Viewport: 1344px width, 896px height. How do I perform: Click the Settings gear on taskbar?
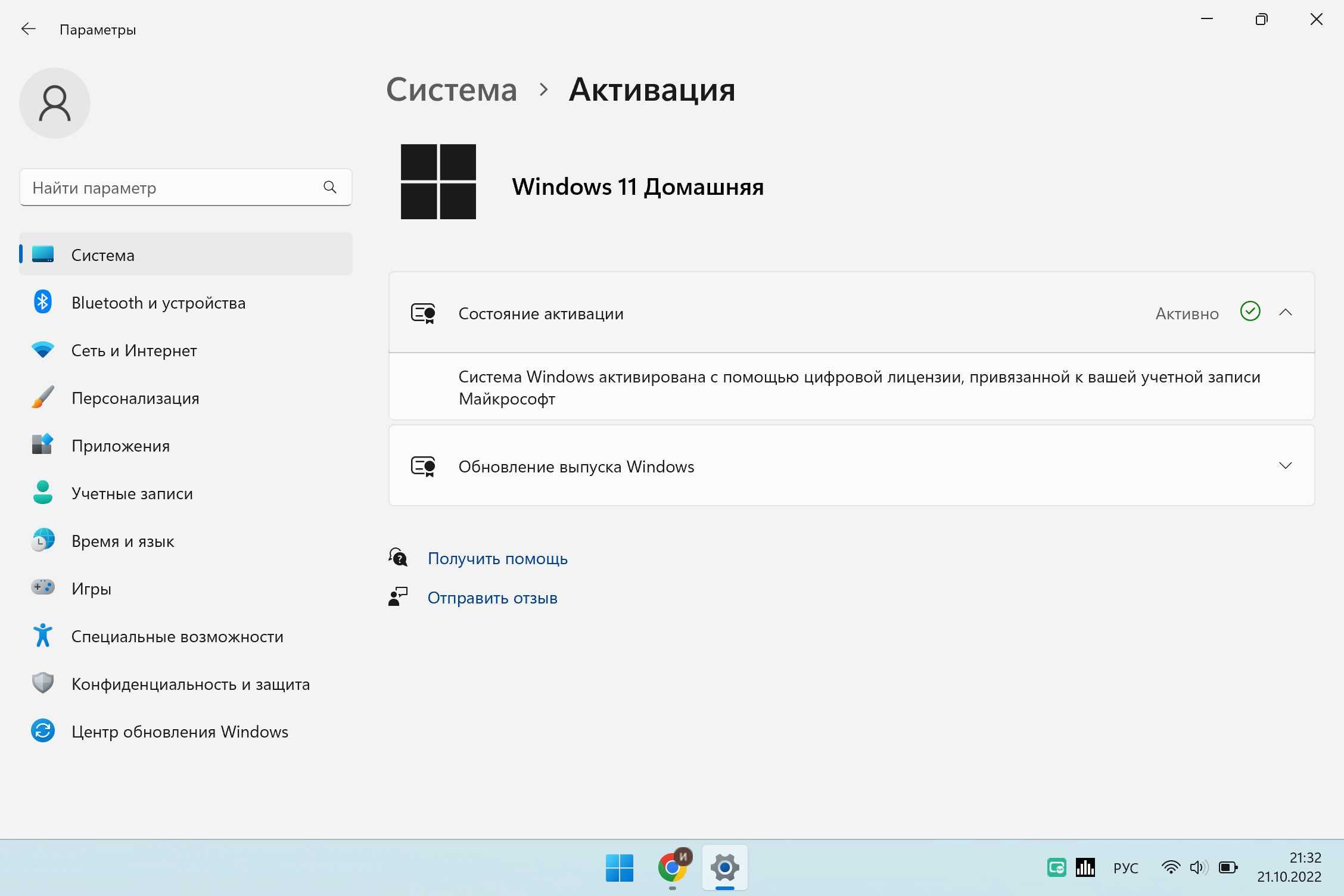(x=725, y=867)
